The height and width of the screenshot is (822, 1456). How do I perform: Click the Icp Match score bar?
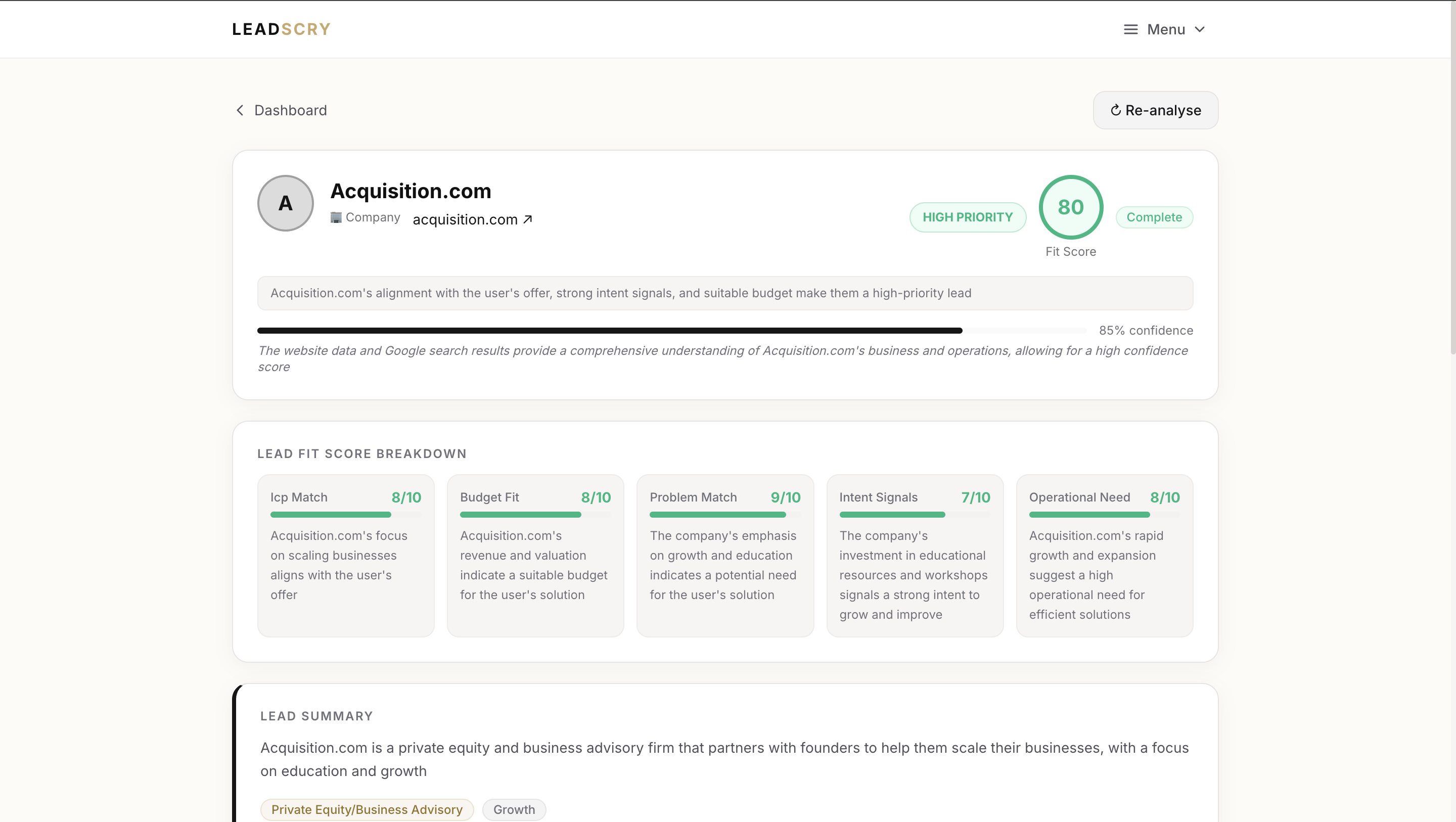tap(345, 515)
